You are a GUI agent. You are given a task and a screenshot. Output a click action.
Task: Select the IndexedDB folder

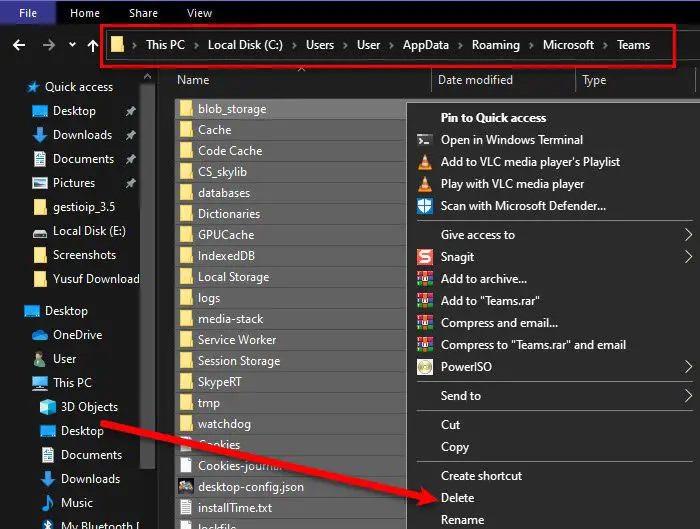[226, 256]
